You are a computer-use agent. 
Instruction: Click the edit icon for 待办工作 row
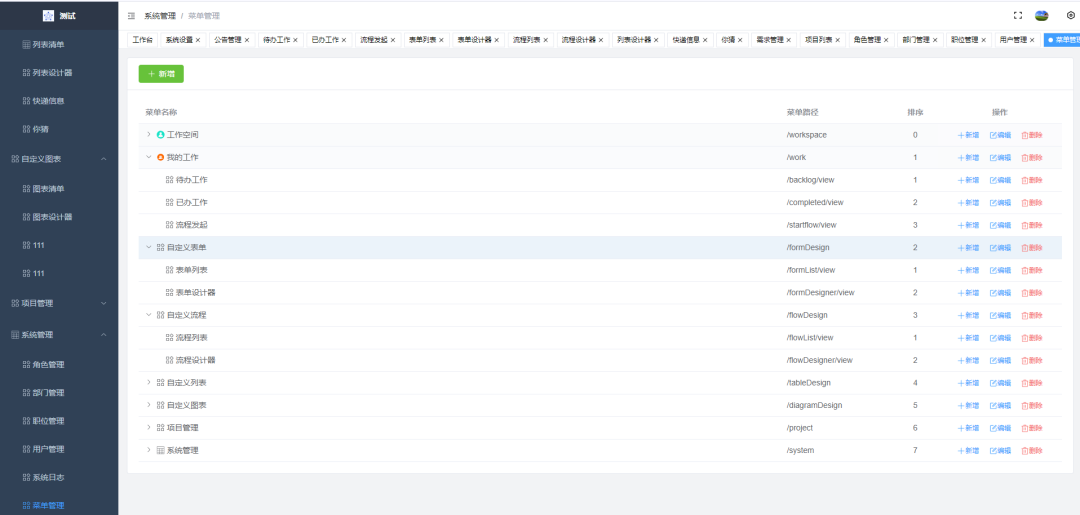click(993, 180)
